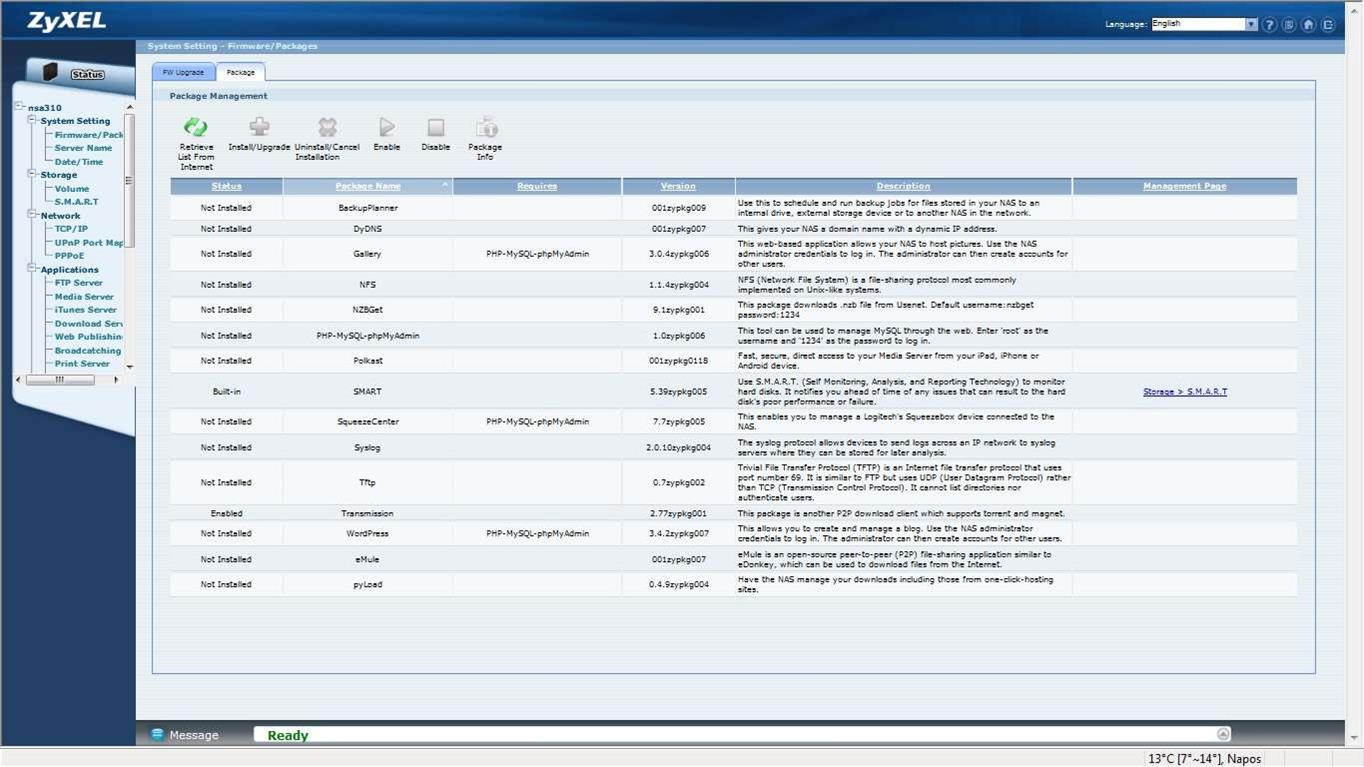Open Web Publishing tree item
Image resolution: width=1364 pixels, height=767 pixels.
point(88,337)
